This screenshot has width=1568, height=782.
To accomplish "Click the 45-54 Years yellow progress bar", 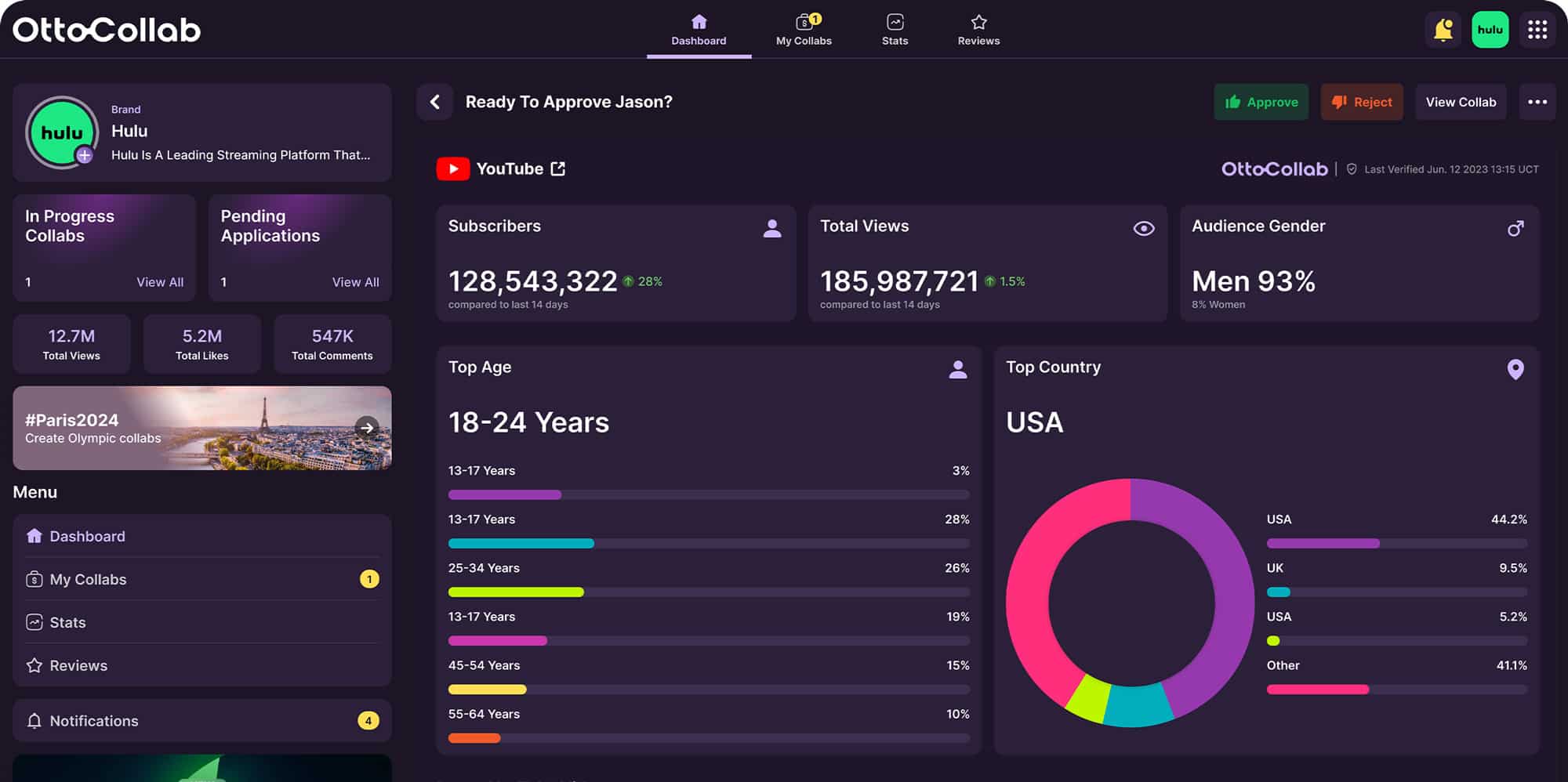I will [x=488, y=690].
